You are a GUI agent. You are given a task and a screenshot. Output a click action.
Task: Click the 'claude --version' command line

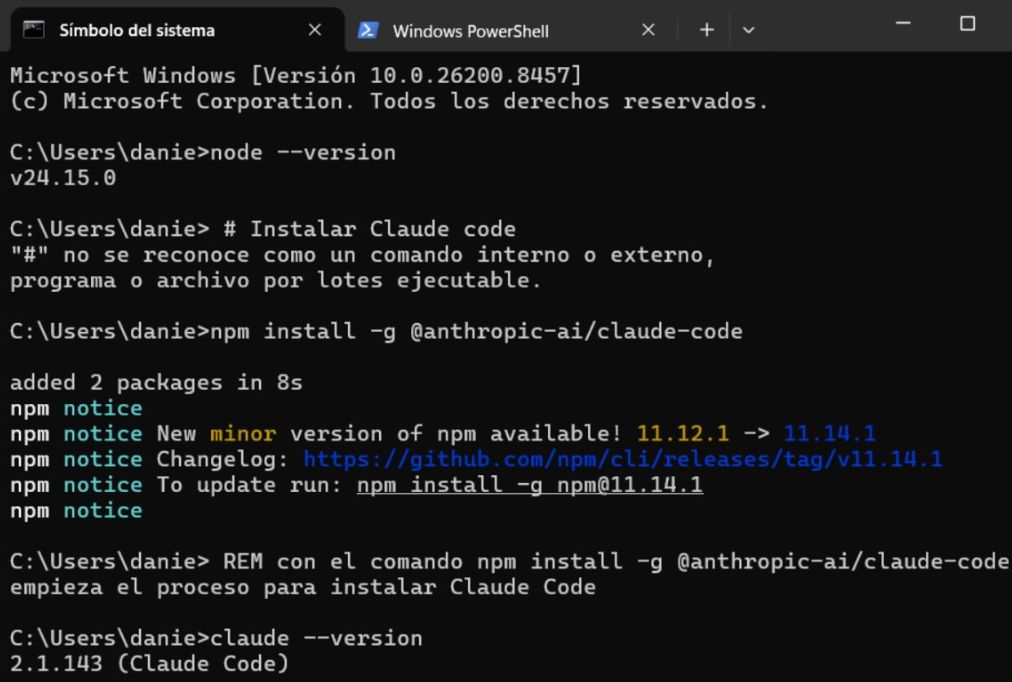click(216, 638)
